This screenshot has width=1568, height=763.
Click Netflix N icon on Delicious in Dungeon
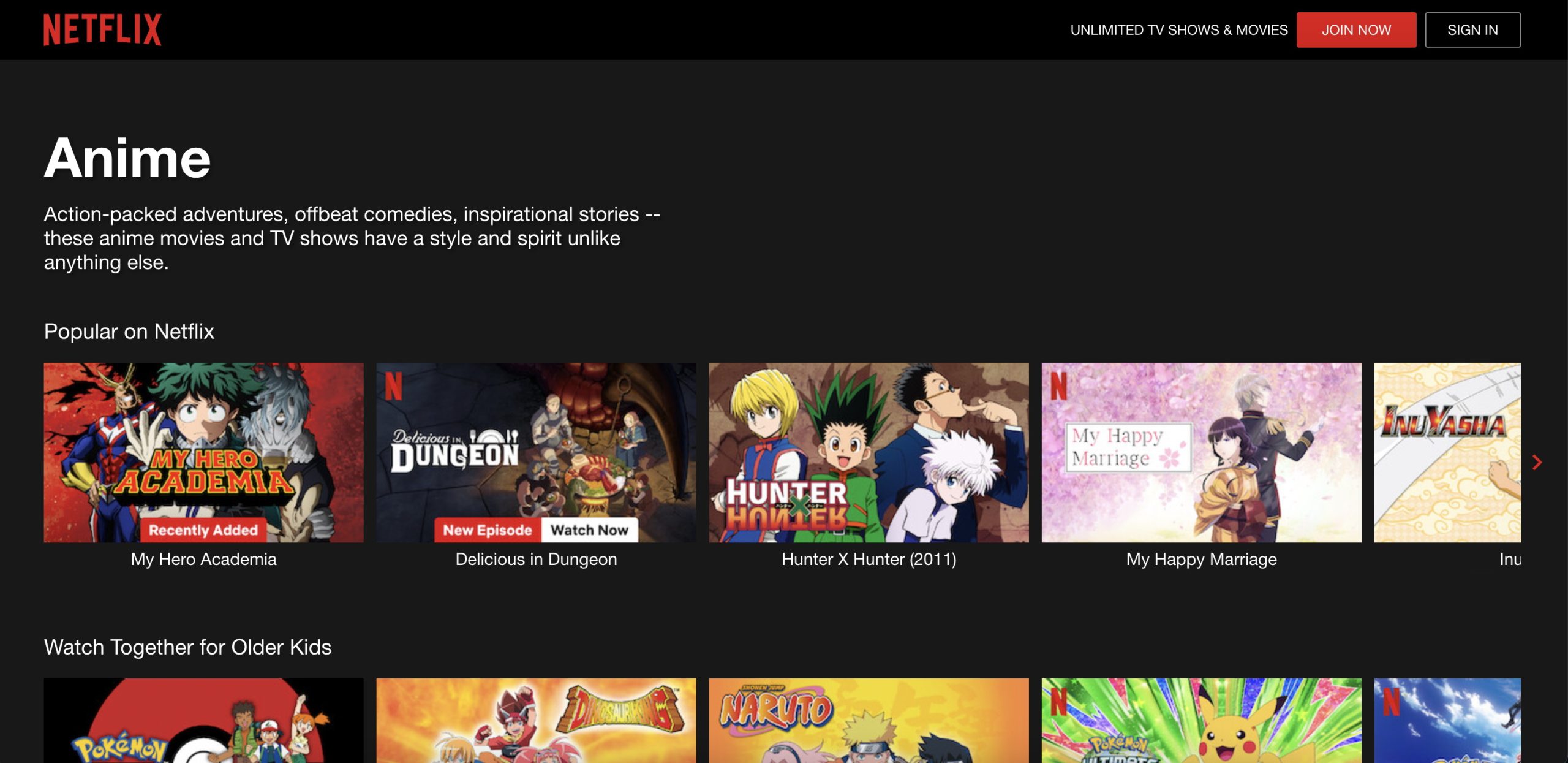[393, 385]
